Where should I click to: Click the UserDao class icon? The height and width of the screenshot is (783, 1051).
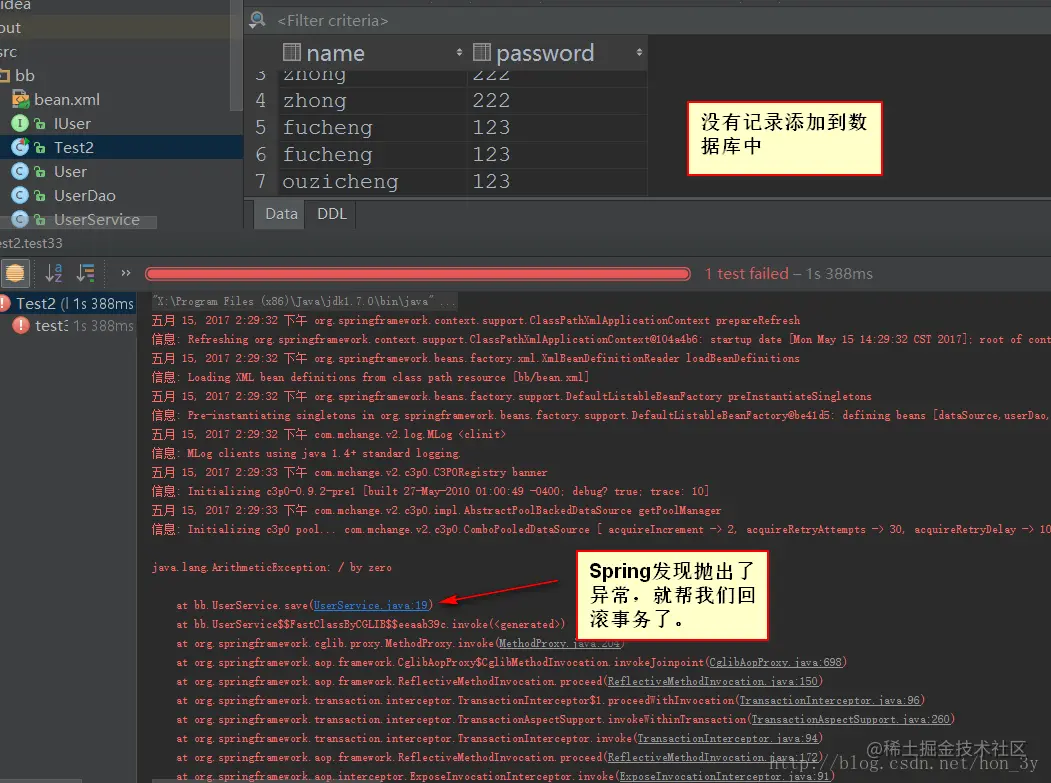(20, 195)
